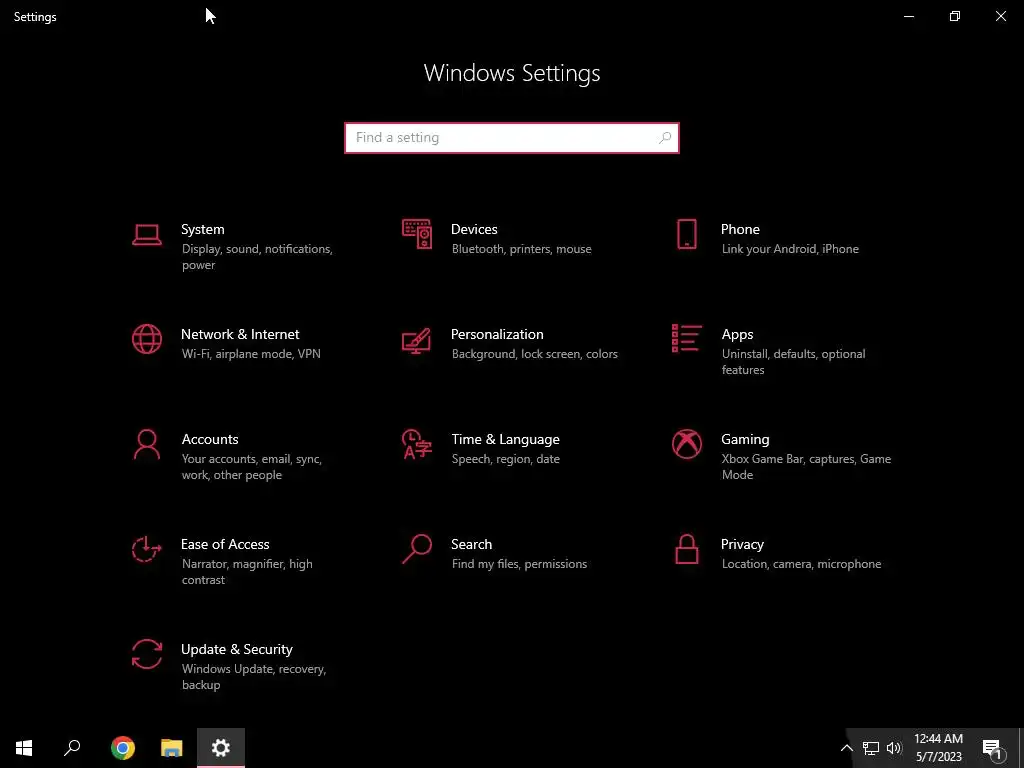The image size is (1024, 768).
Task: Open the Windows Start menu
Action: [x=24, y=748]
